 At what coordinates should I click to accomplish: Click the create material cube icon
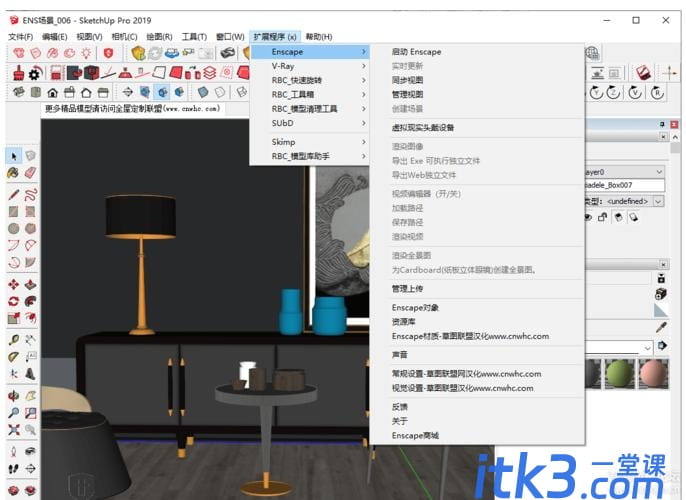pos(661,294)
